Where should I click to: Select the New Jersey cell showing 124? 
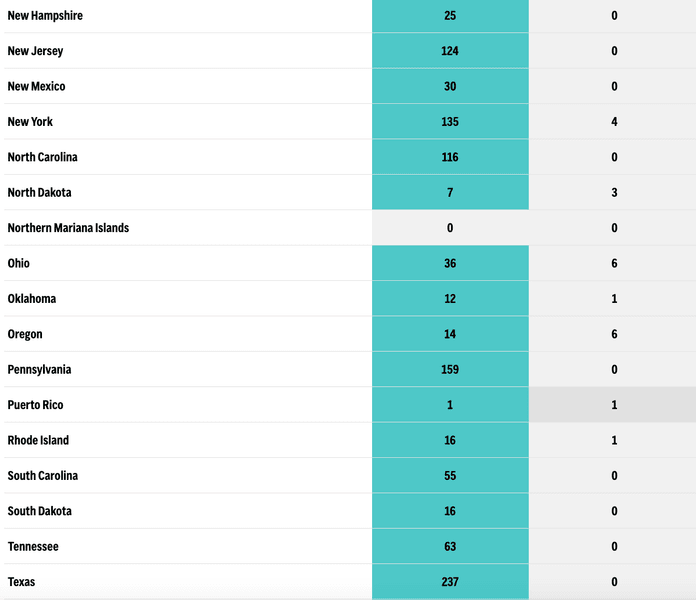pos(450,51)
